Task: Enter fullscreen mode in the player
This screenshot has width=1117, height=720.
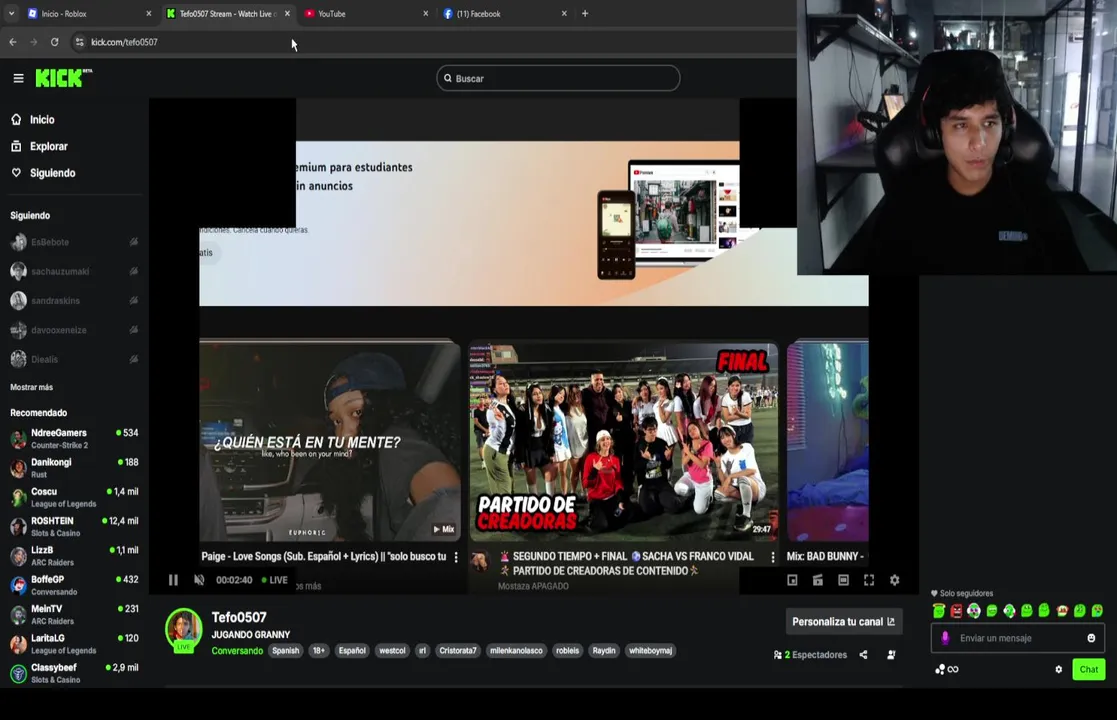Action: (869, 580)
